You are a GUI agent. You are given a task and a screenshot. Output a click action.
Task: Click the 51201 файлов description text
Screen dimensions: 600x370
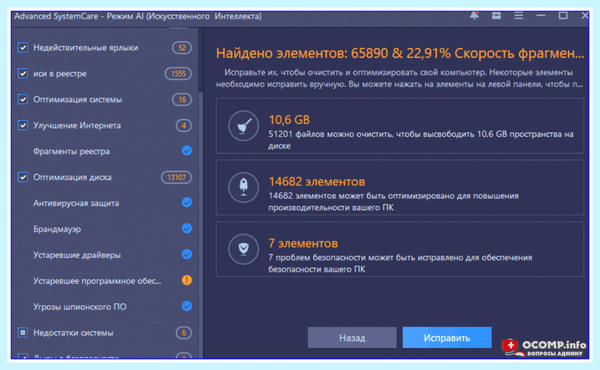(x=421, y=140)
